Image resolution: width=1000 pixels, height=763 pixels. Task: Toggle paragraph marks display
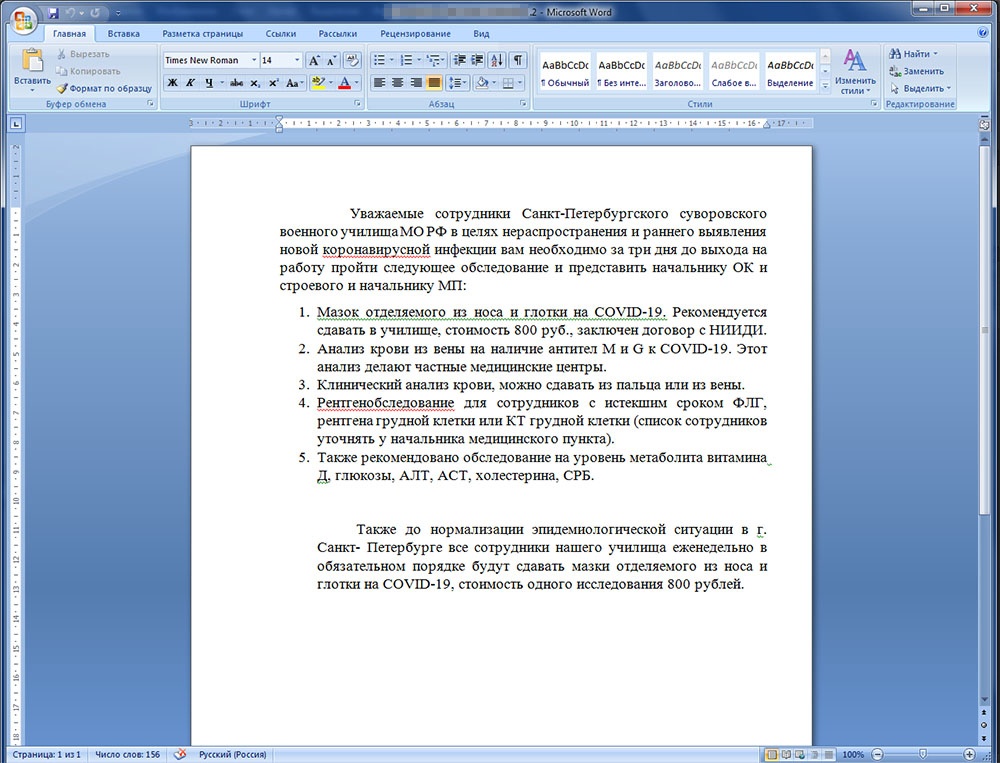coord(518,60)
